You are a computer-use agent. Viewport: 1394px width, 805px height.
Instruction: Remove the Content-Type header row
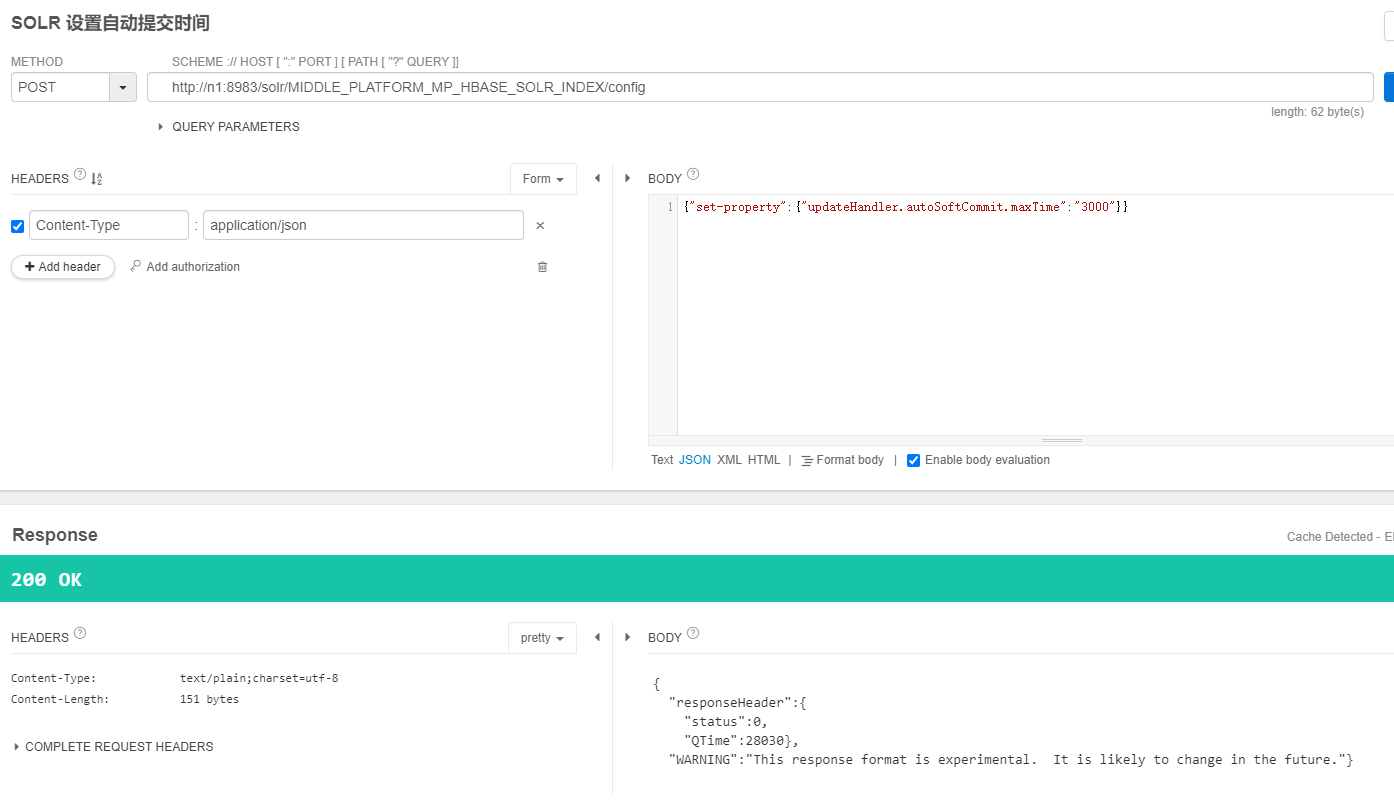(540, 226)
